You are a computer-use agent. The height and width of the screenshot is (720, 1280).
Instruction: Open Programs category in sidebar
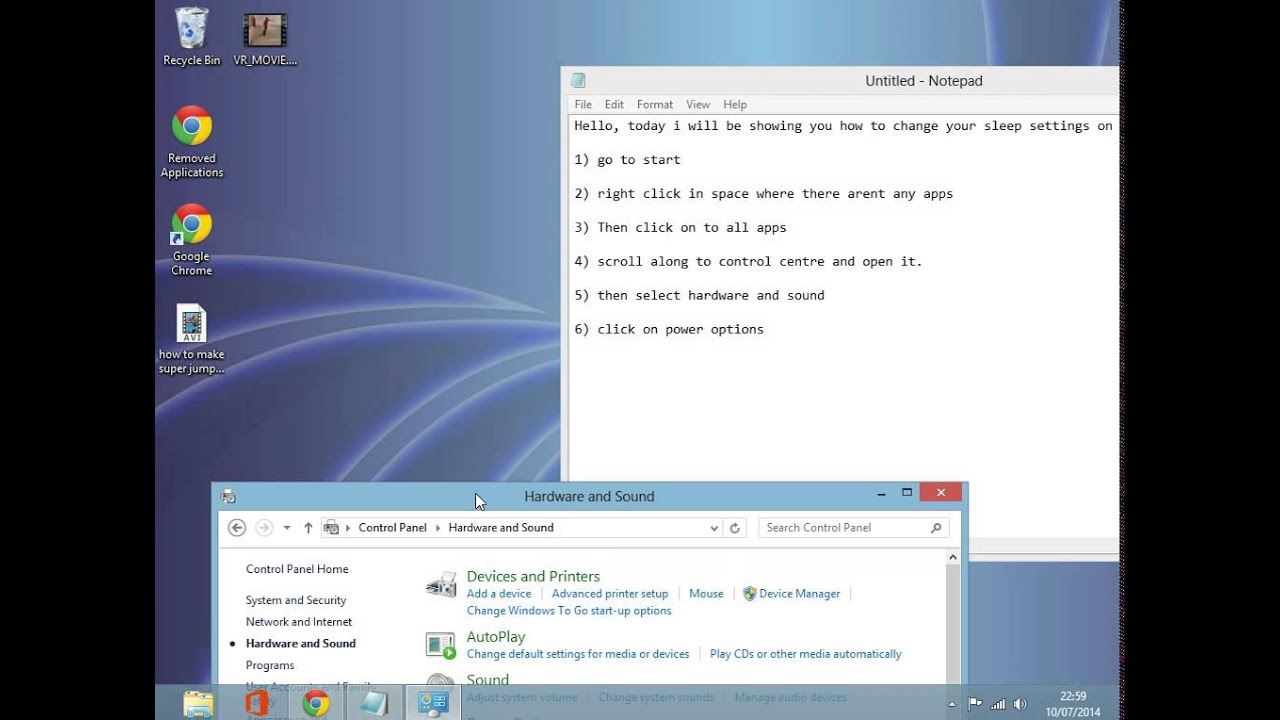click(270, 665)
